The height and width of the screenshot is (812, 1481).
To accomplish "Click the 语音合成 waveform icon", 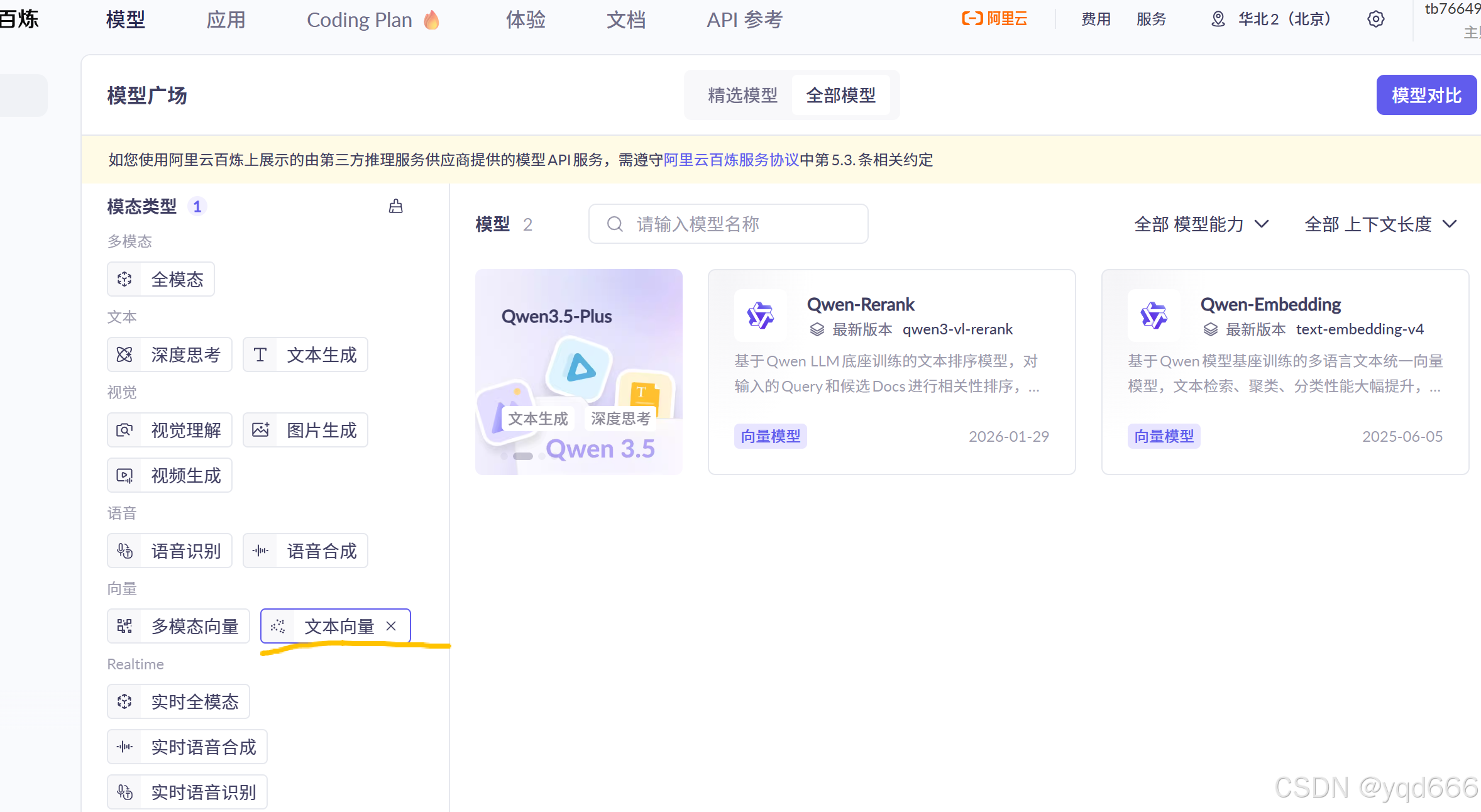I will tap(260, 551).
